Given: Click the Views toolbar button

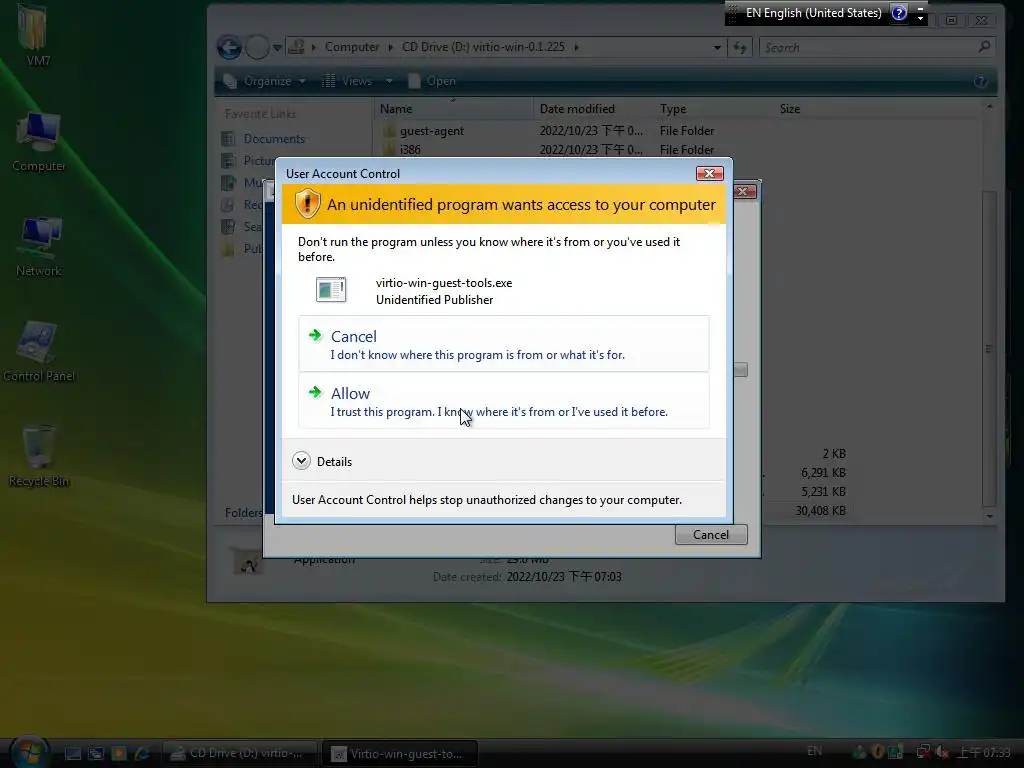Looking at the screenshot, I should [347, 81].
